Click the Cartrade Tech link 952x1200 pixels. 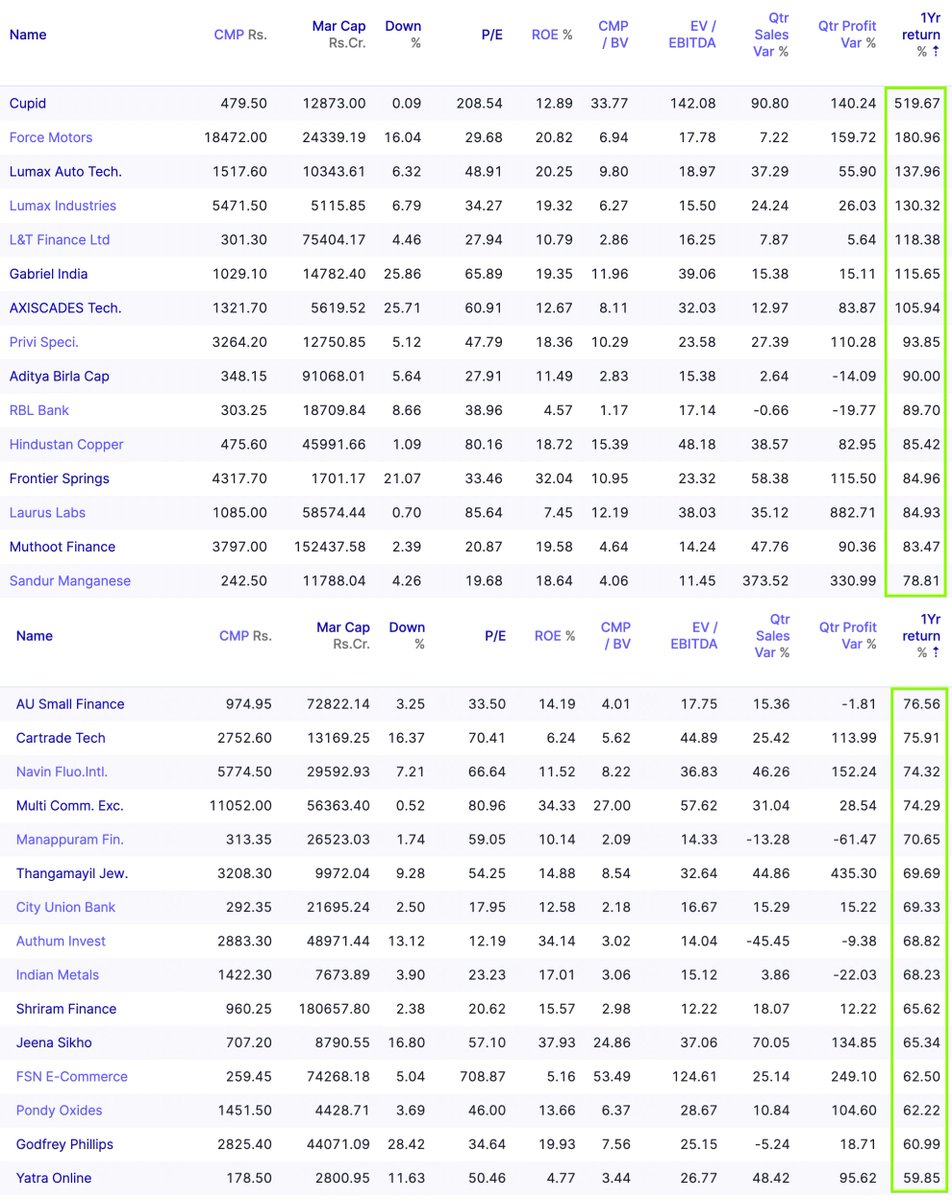tap(61, 738)
